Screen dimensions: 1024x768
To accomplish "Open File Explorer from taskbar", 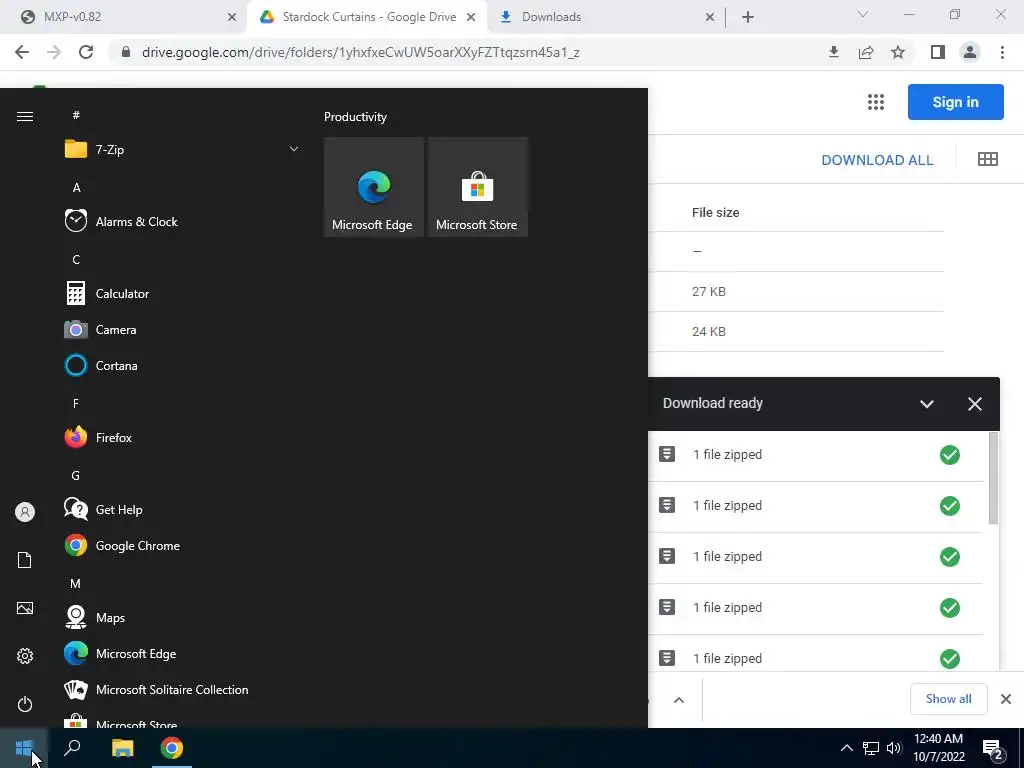I will (x=122, y=748).
